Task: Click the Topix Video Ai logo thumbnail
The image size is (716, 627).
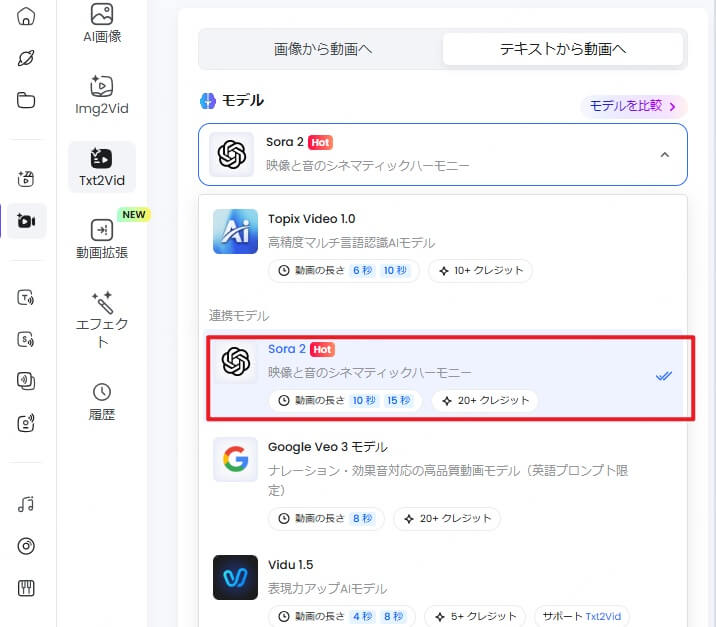Action: point(235,231)
